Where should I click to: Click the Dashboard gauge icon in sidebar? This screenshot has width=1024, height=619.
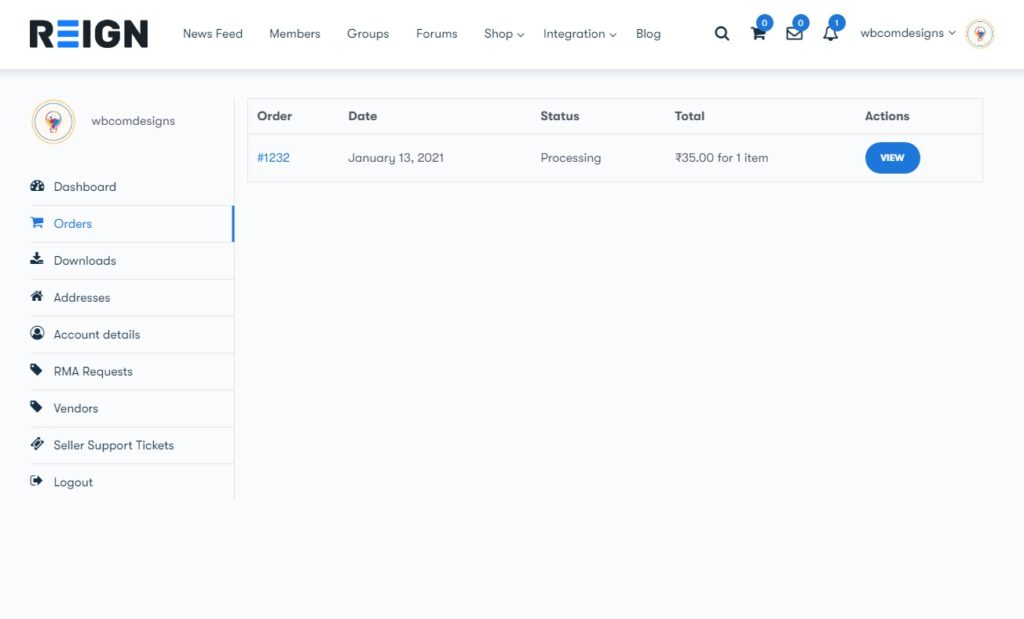37,186
